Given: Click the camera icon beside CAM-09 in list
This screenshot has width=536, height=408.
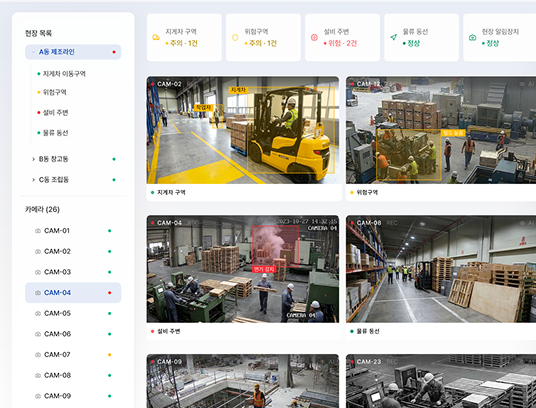Looking at the screenshot, I should pyautogui.click(x=38, y=396).
